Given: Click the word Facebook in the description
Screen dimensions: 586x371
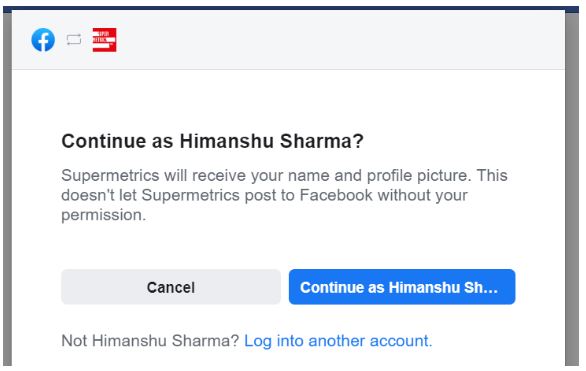Looking at the screenshot, I should coord(336,195).
